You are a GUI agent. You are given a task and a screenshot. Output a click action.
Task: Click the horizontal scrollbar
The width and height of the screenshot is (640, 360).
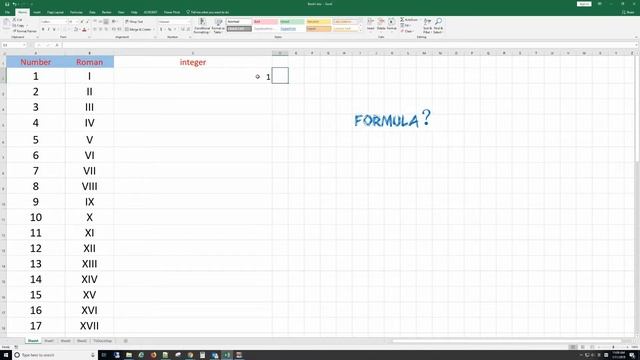pyautogui.click(x=506, y=341)
